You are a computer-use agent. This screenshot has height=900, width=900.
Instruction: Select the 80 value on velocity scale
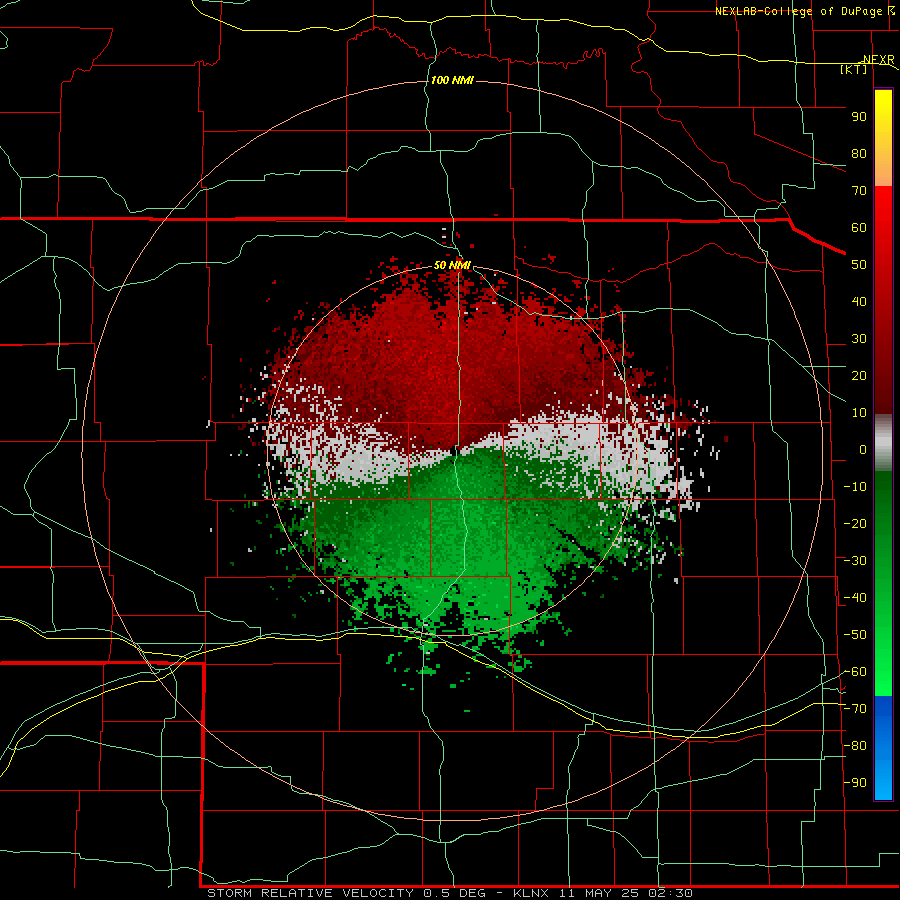click(x=859, y=153)
